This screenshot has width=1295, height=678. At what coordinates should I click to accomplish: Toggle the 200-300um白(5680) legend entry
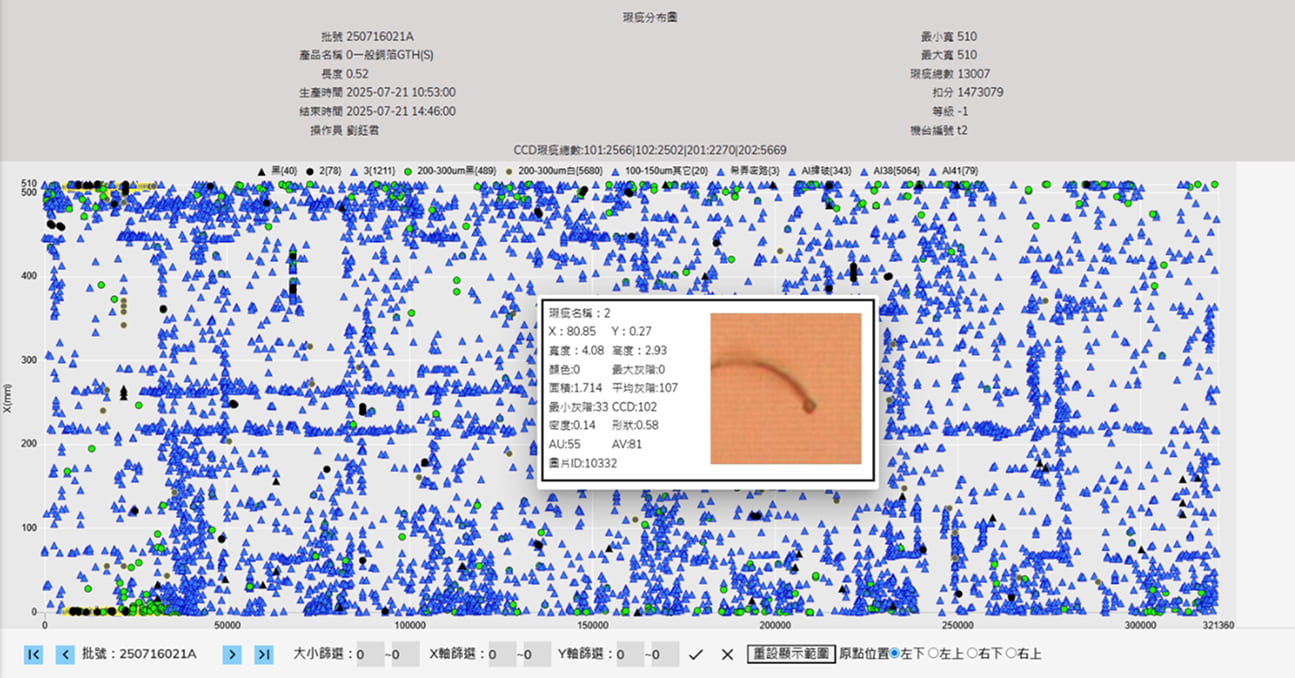pos(553,171)
